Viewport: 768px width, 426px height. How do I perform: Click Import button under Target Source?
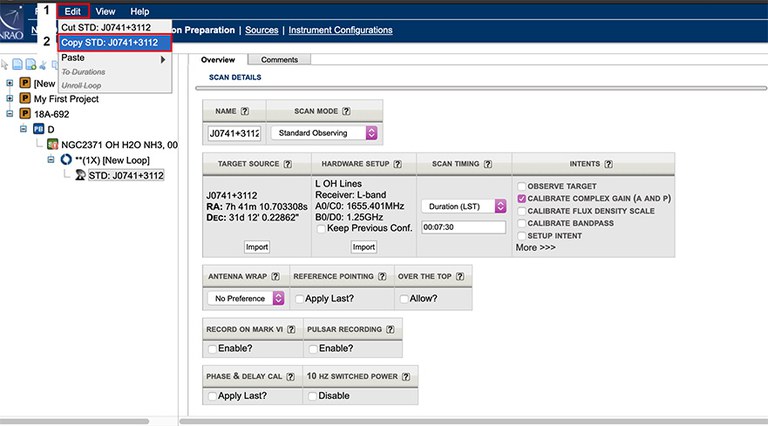click(257, 247)
